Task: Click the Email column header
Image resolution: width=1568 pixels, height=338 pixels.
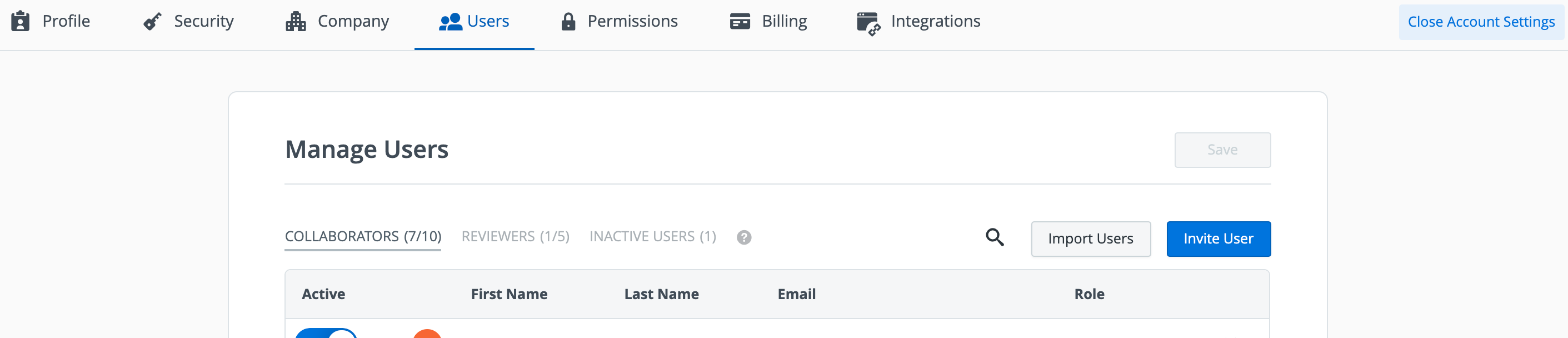Action: click(796, 294)
